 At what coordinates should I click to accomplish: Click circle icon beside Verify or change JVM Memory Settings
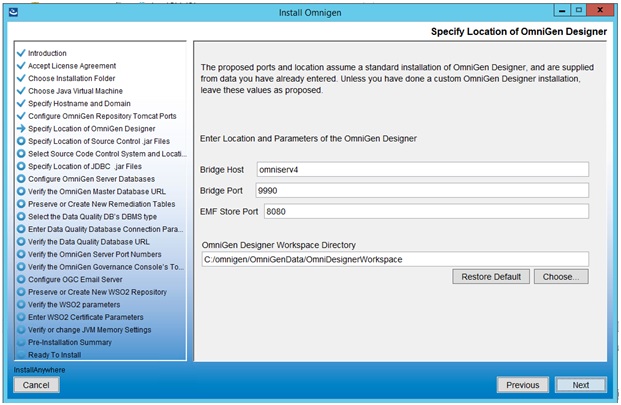(21, 330)
